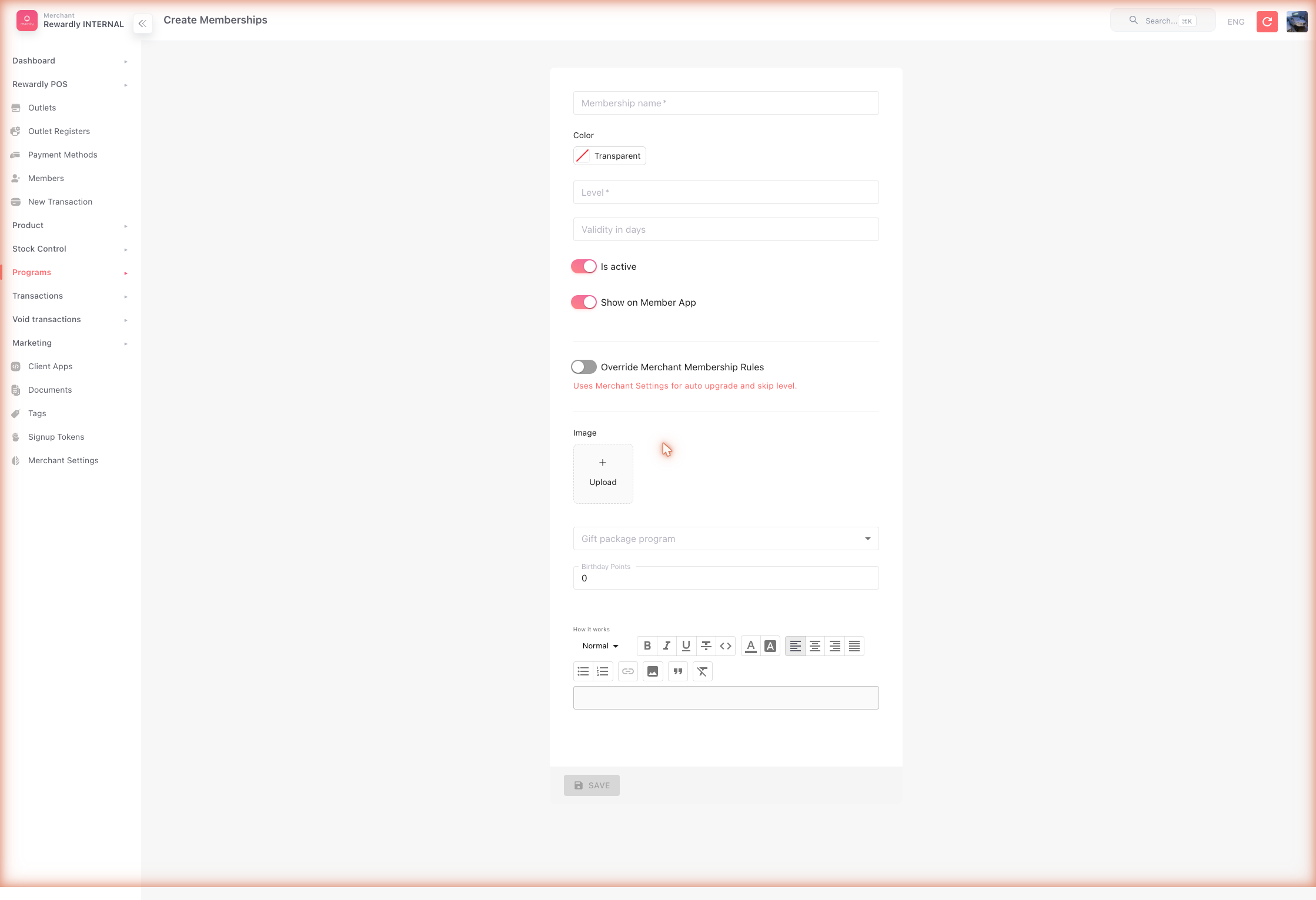Toggle bold formatting in editor
Image resolution: width=1316 pixels, height=900 pixels.
647,646
